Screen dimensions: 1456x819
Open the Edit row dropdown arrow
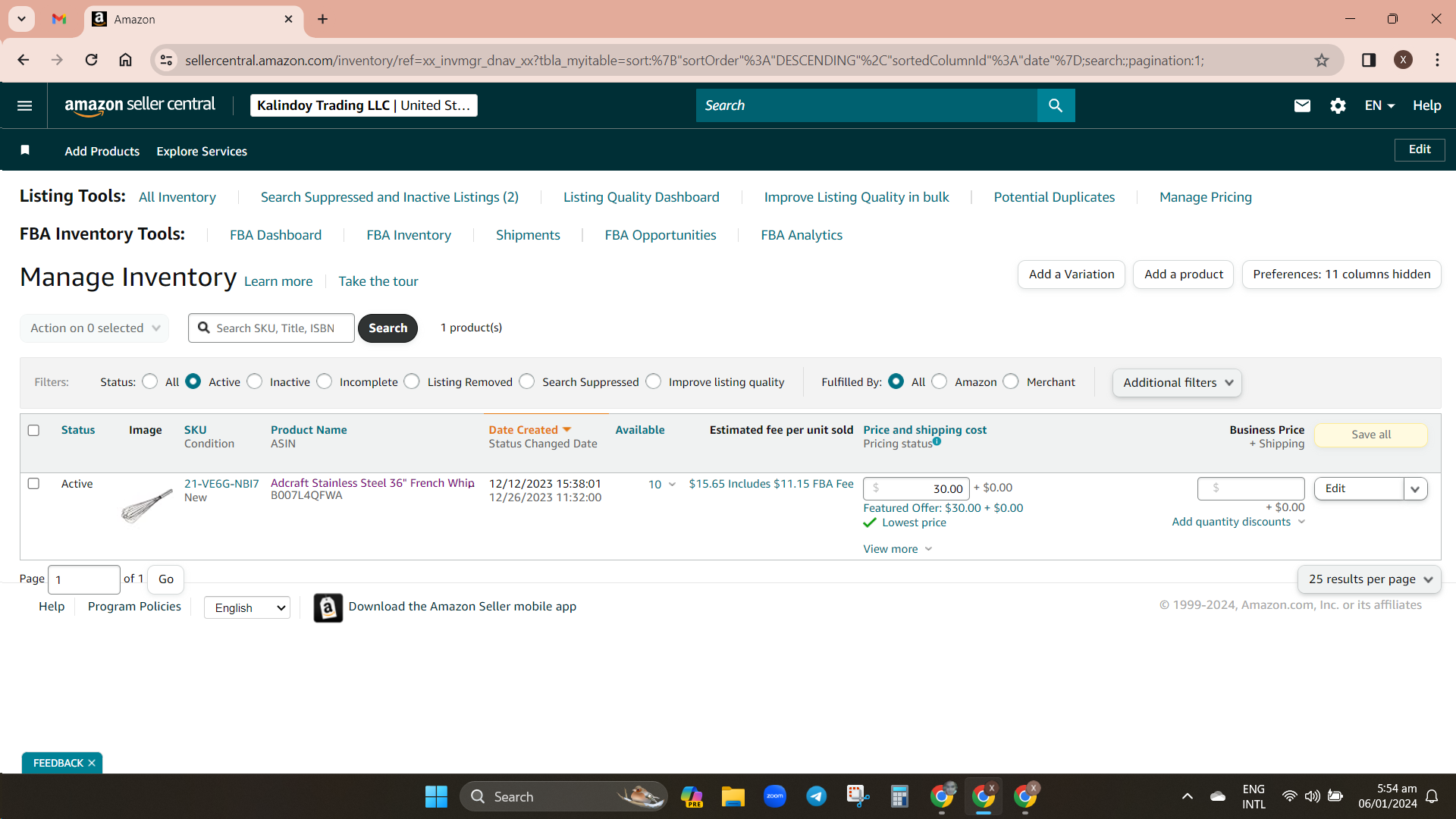tap(1415, 489)
